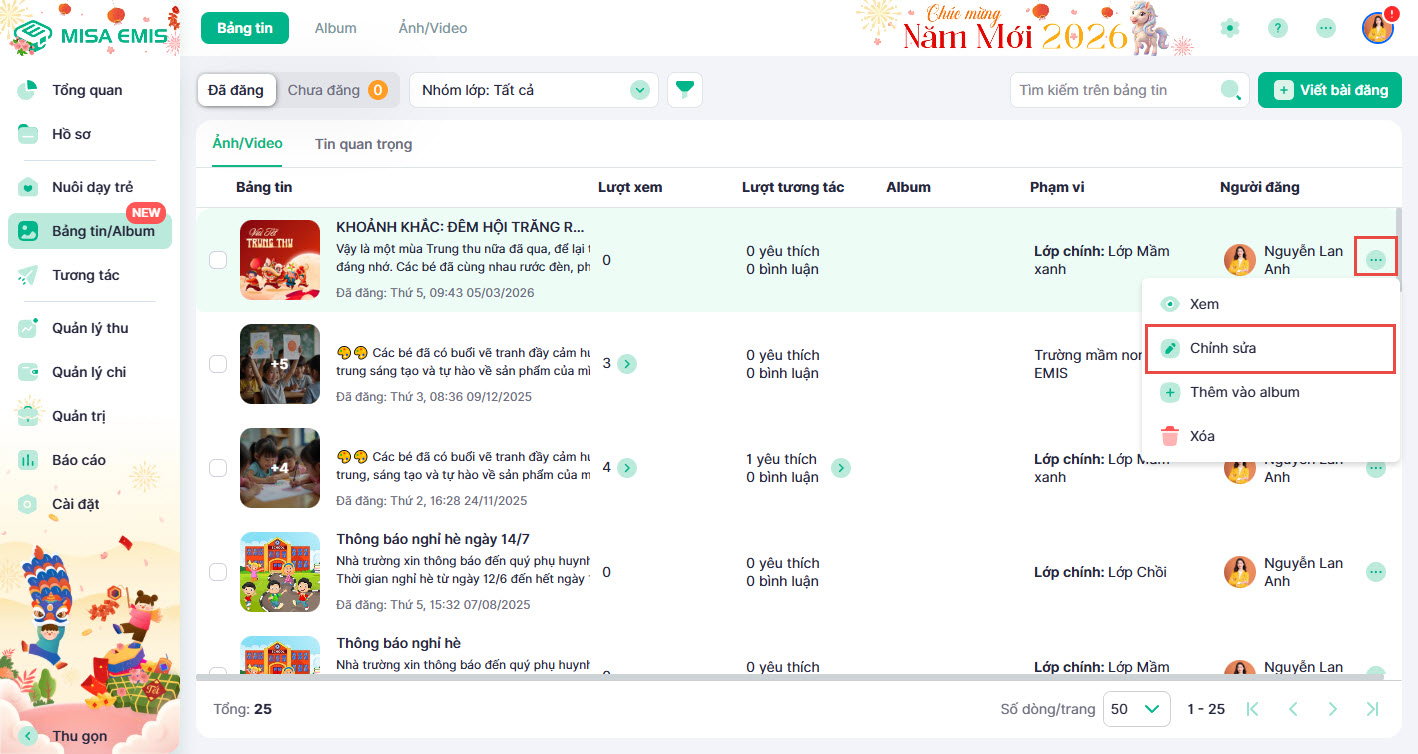Open the help question mark icon

[x=1277, y=28]
